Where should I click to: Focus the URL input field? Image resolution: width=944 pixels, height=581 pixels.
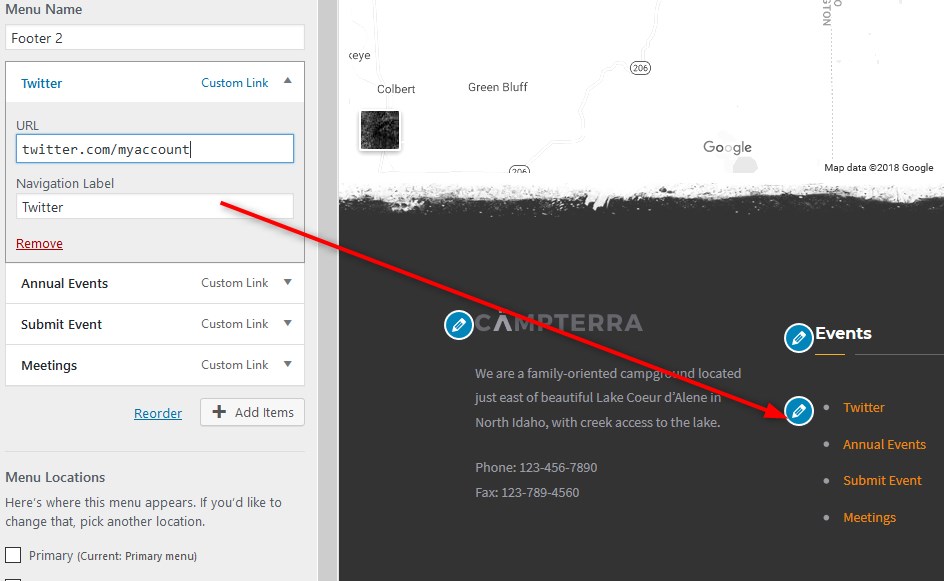point(155,149)
